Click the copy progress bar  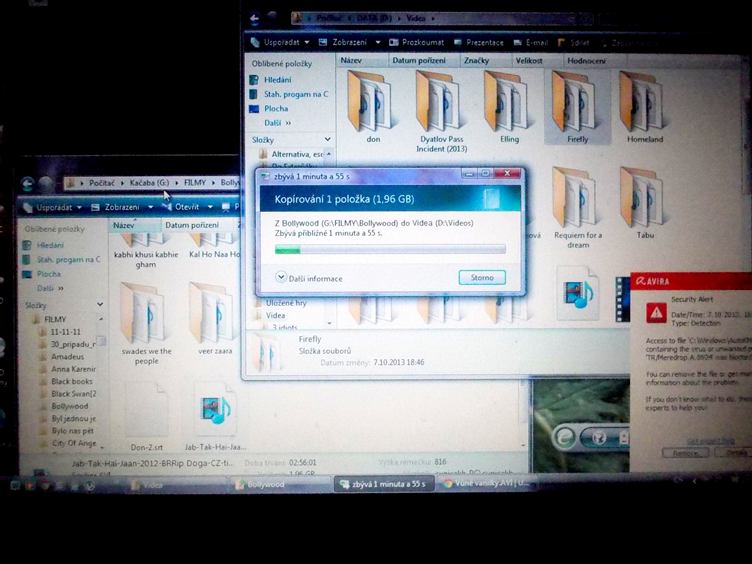390,249
